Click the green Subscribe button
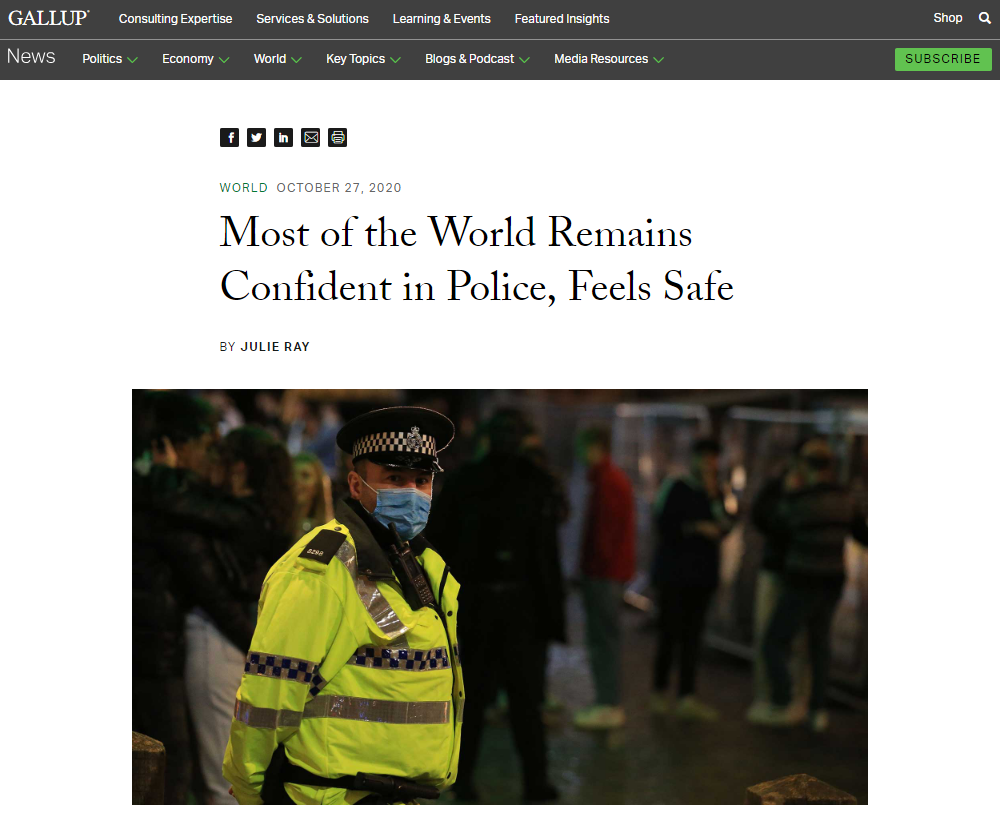The image size is (1000, 828). coord(943,59)
